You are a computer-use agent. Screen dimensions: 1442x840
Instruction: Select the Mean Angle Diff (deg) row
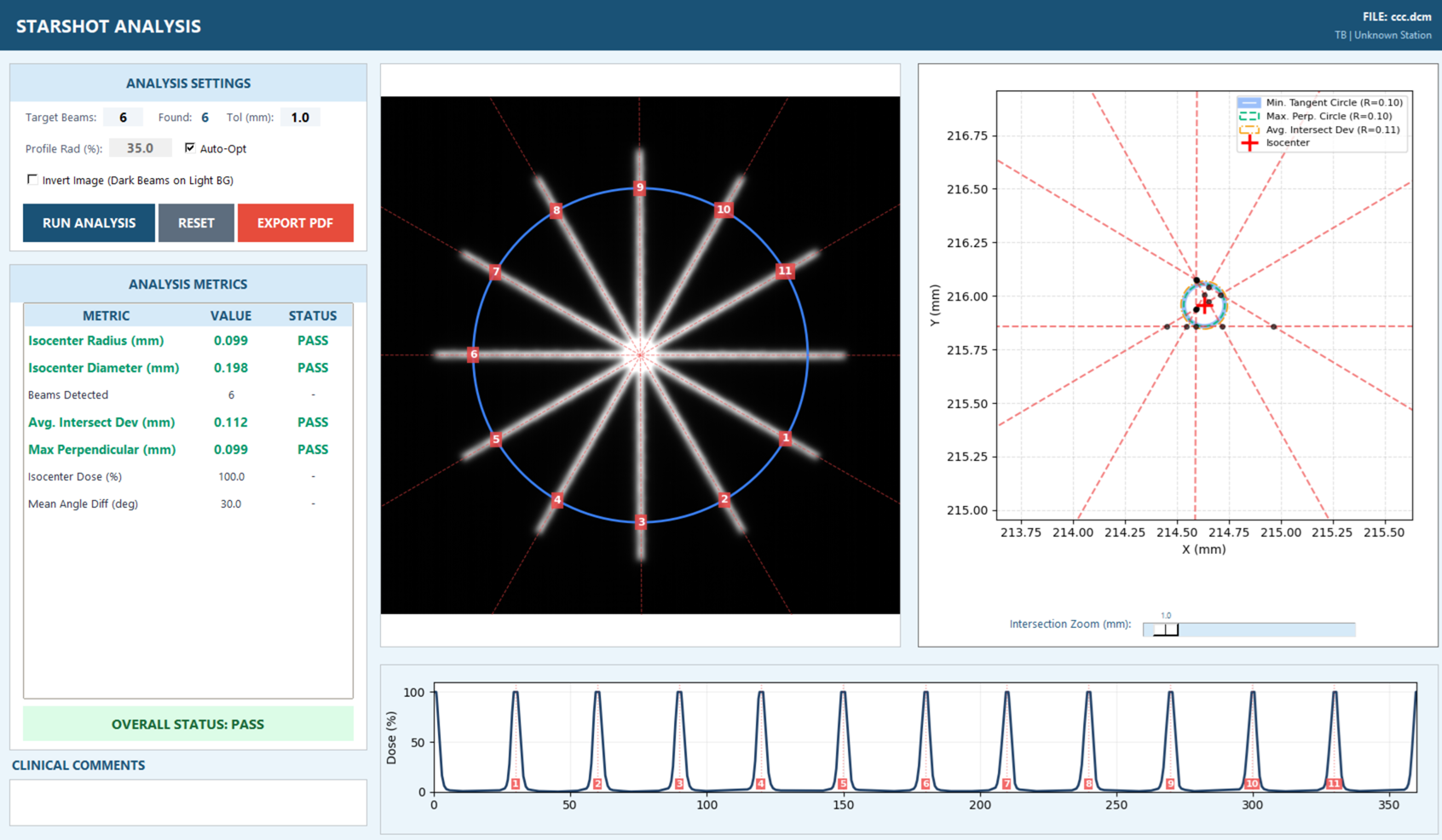click(x=188, y=504)
